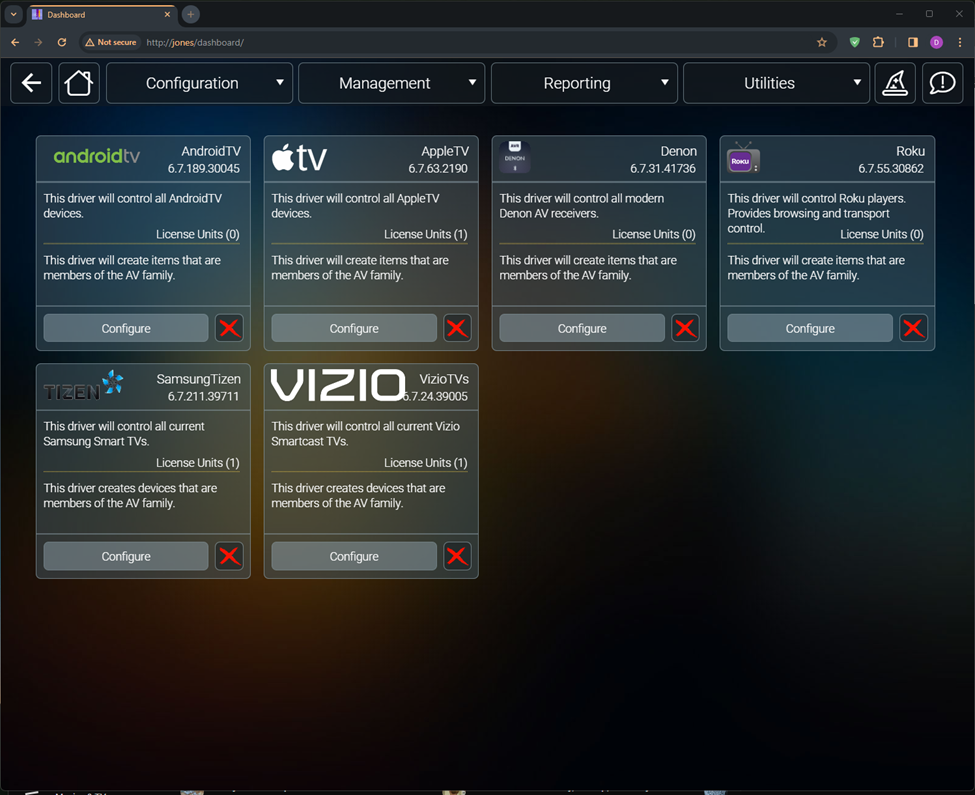Open the browser extensions puzzle icon

[878, 42]
